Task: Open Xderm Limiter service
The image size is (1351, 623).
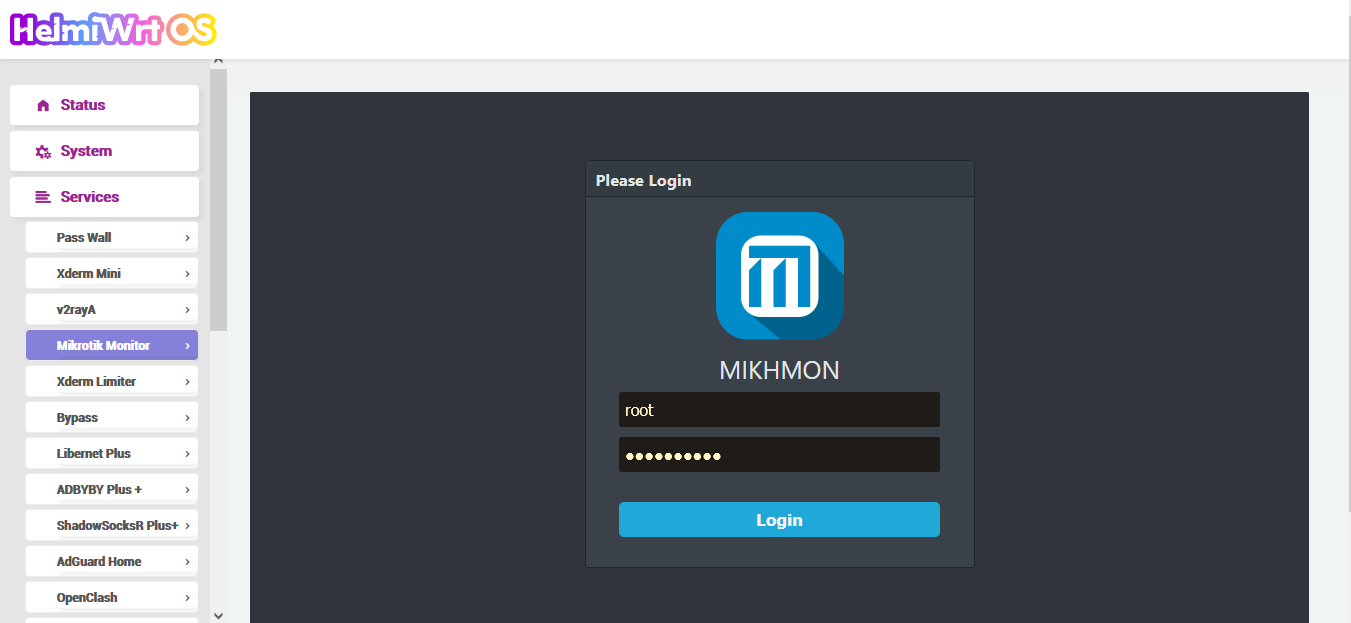Action: (112, 381)
